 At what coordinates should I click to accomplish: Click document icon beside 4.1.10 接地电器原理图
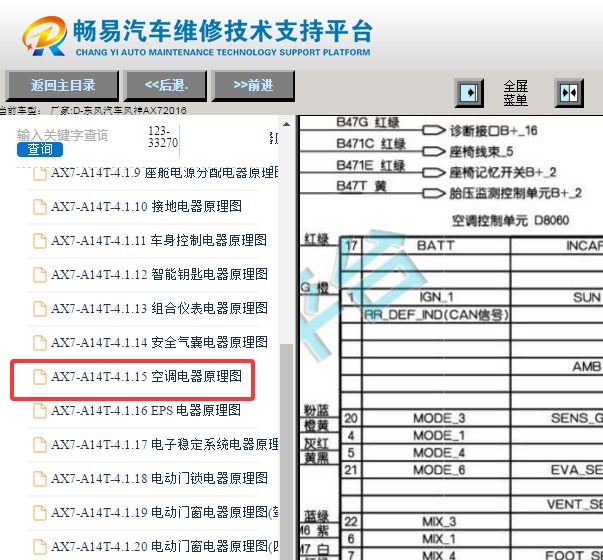pos(40,207)
